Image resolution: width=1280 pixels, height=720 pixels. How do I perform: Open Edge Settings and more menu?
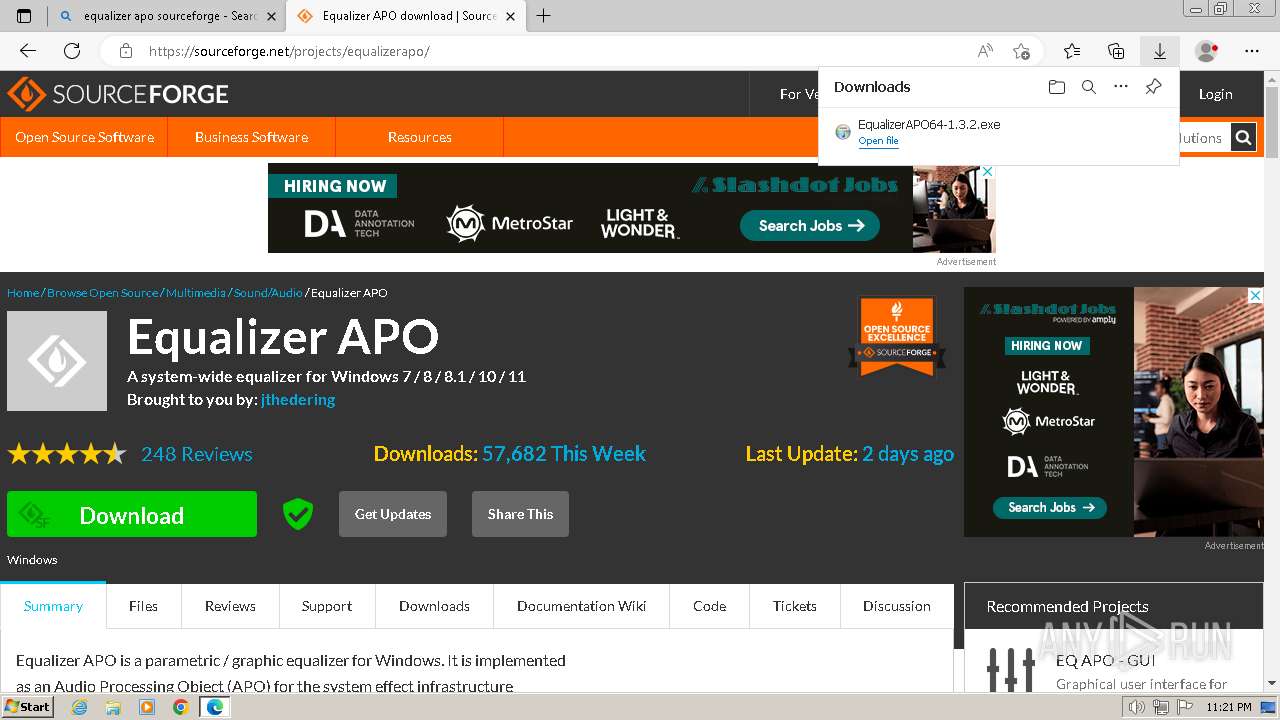[1252, 51]
